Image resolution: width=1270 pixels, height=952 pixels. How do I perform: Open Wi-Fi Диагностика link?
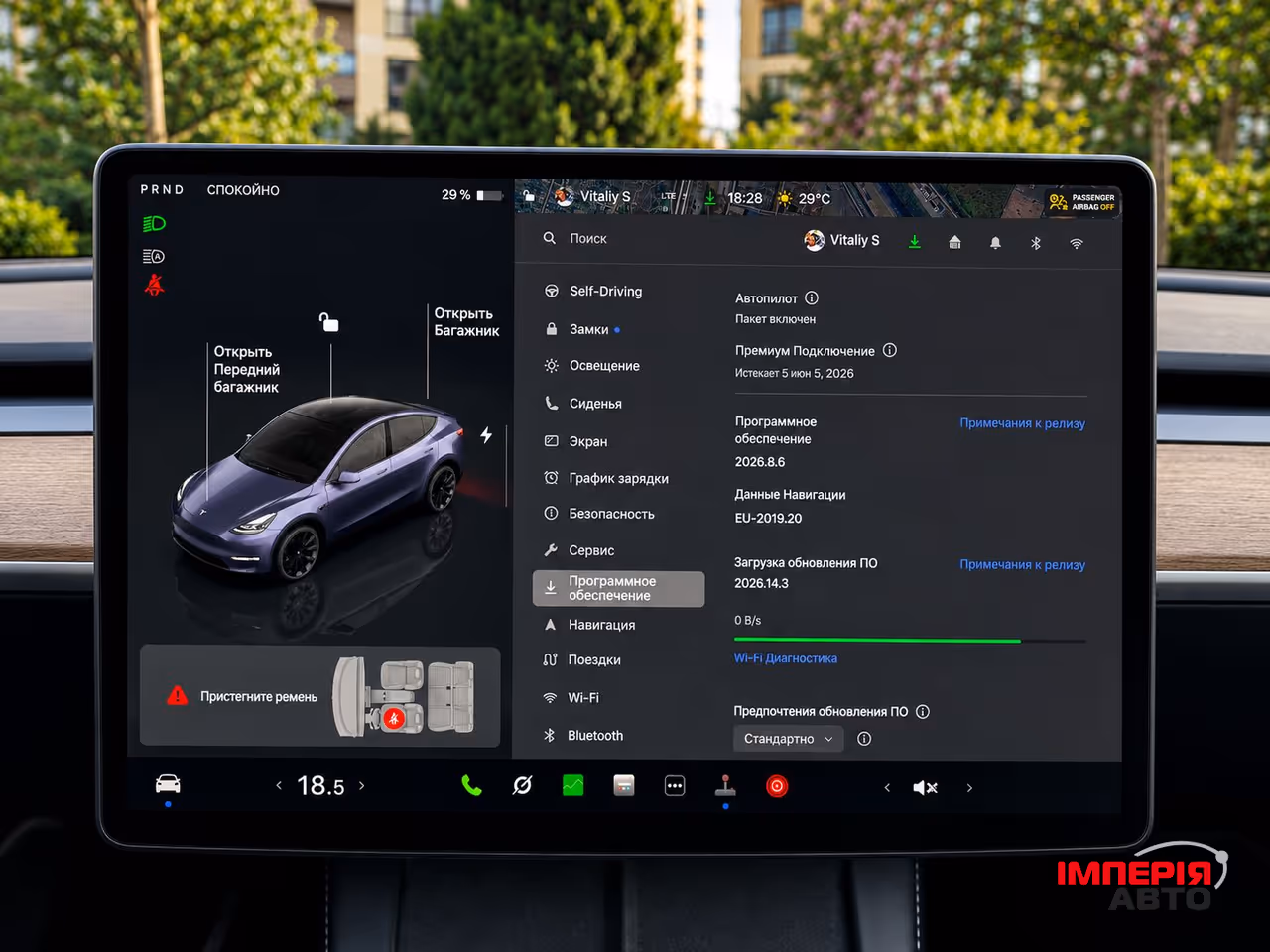(x=786, y=658)
